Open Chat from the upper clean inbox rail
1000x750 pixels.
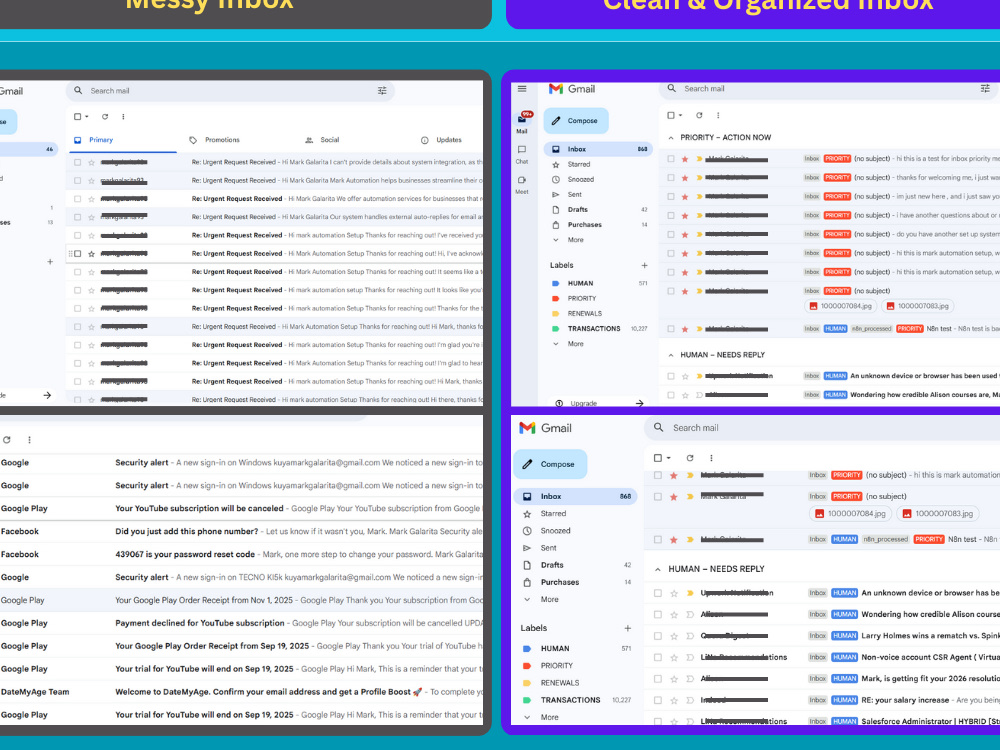(522, 150)
